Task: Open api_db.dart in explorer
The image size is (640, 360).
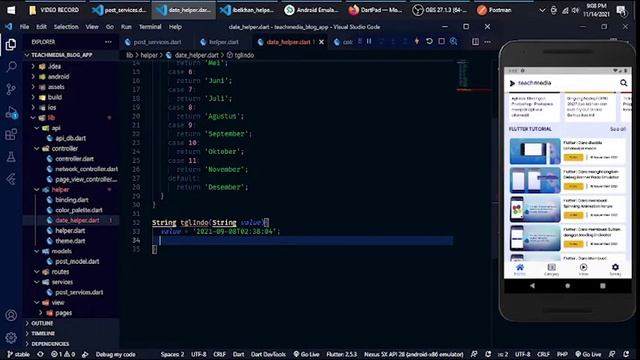Action: tap(70, 138)
